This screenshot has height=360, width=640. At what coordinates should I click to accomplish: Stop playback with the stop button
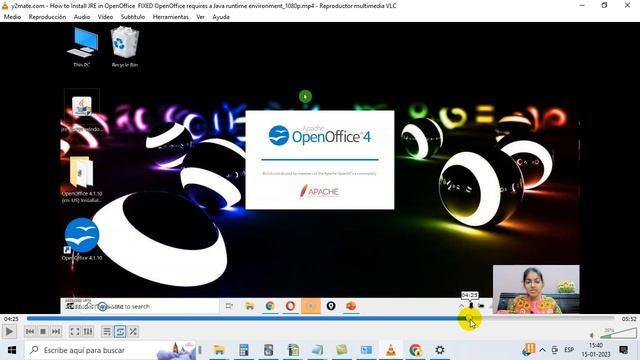[43, 332]
